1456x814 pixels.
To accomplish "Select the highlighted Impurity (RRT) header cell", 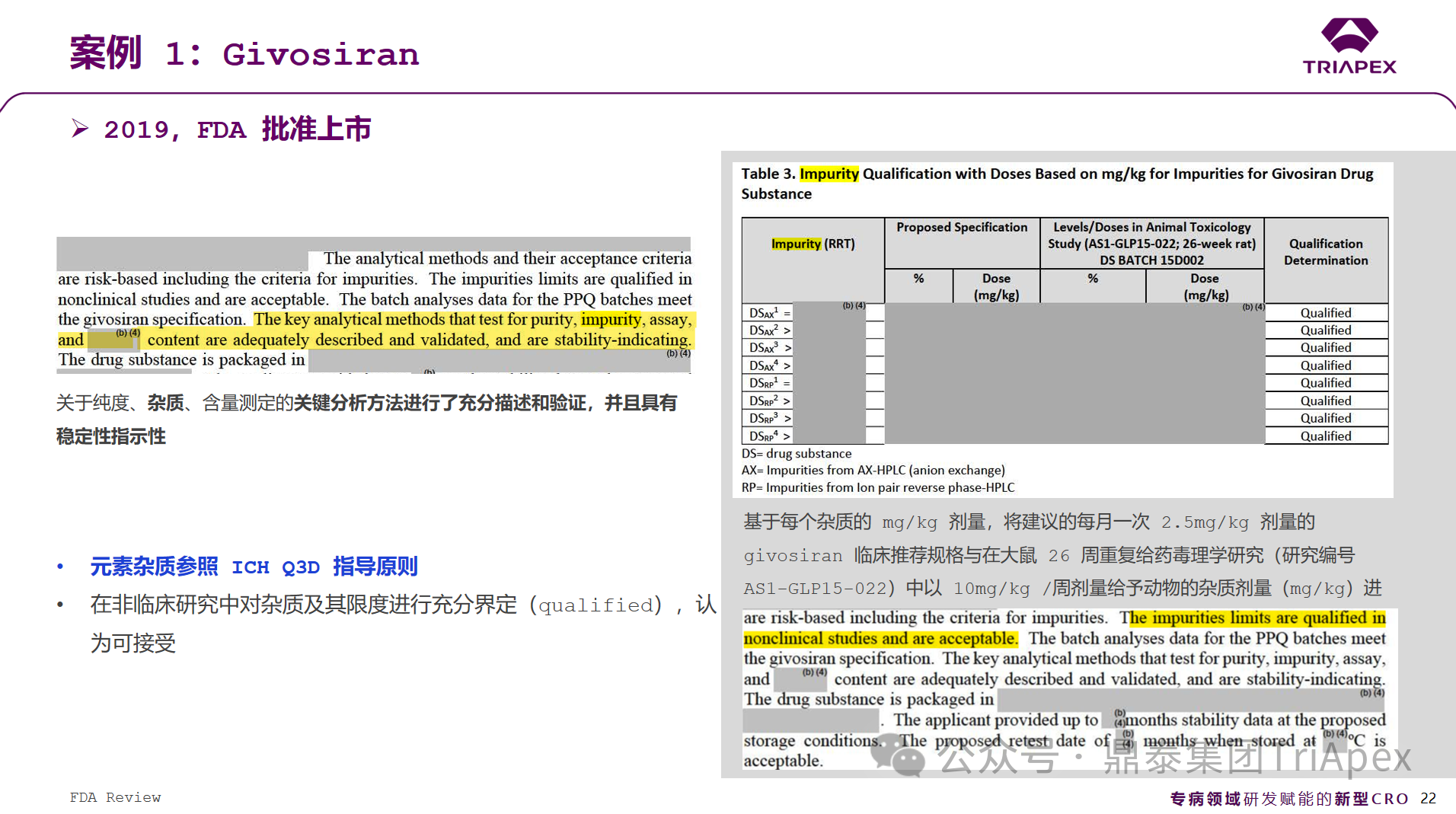I will coord(813,244).
